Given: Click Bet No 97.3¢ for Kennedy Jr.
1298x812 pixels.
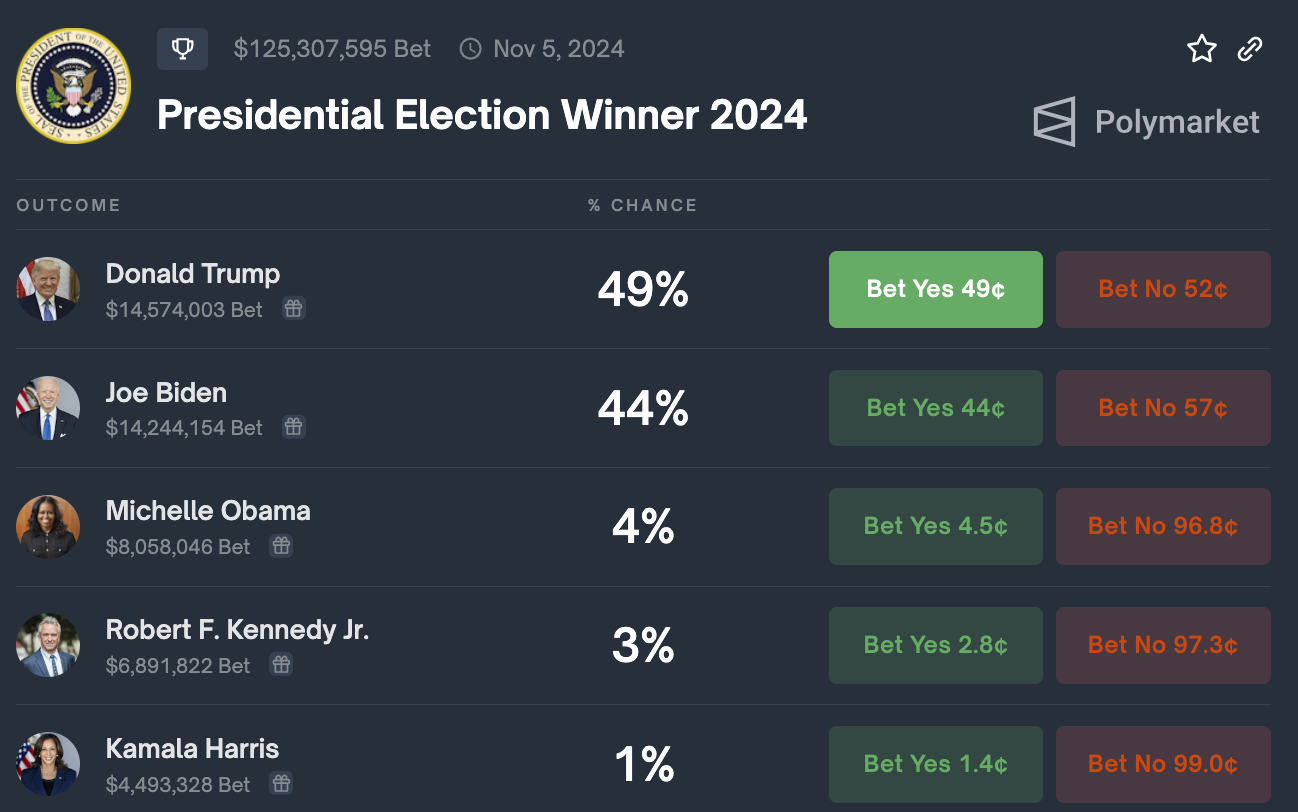Looking at the screenshot, I should pyautogui.click(x=1163, y=645).
